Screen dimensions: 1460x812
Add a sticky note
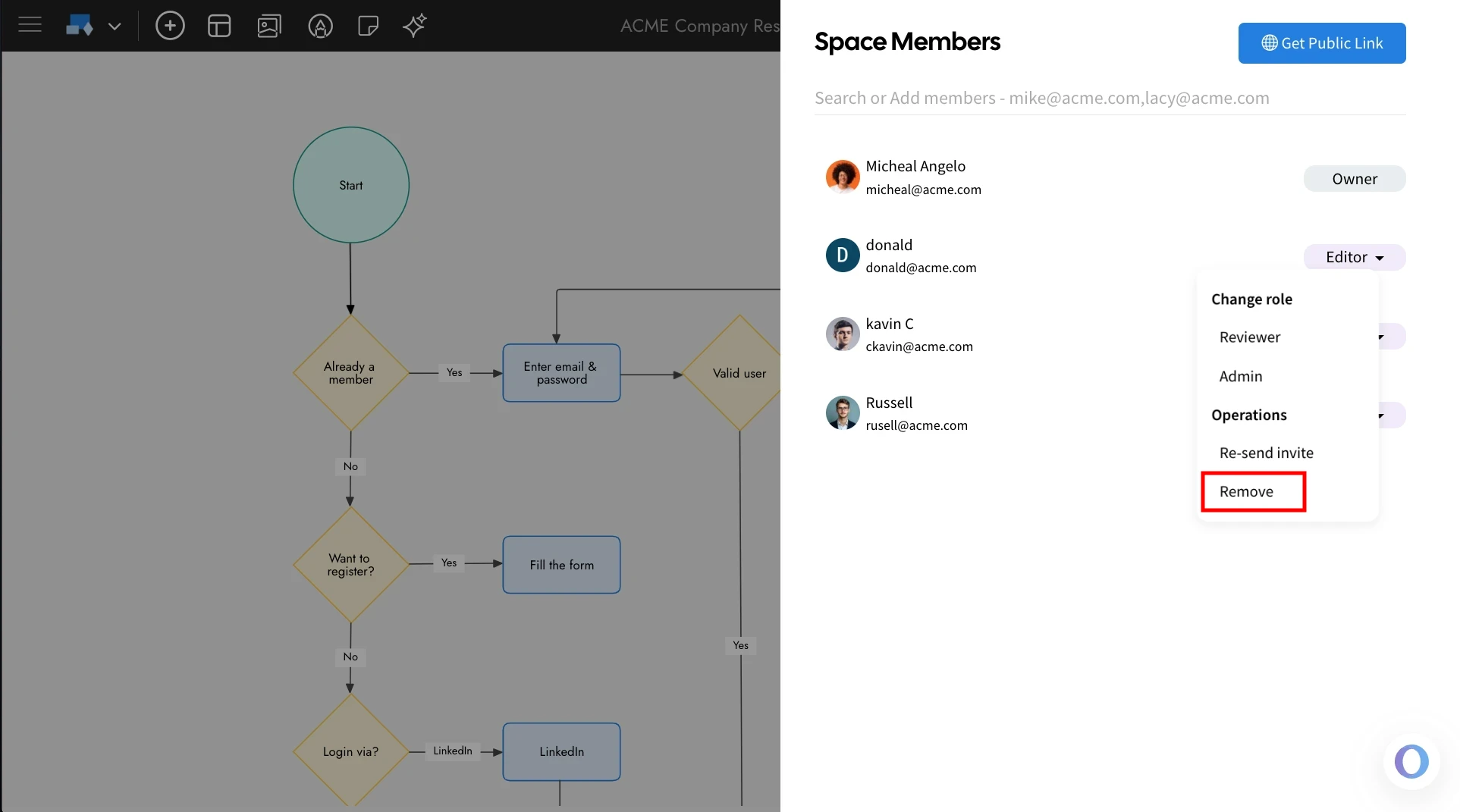tap(369, 26)
